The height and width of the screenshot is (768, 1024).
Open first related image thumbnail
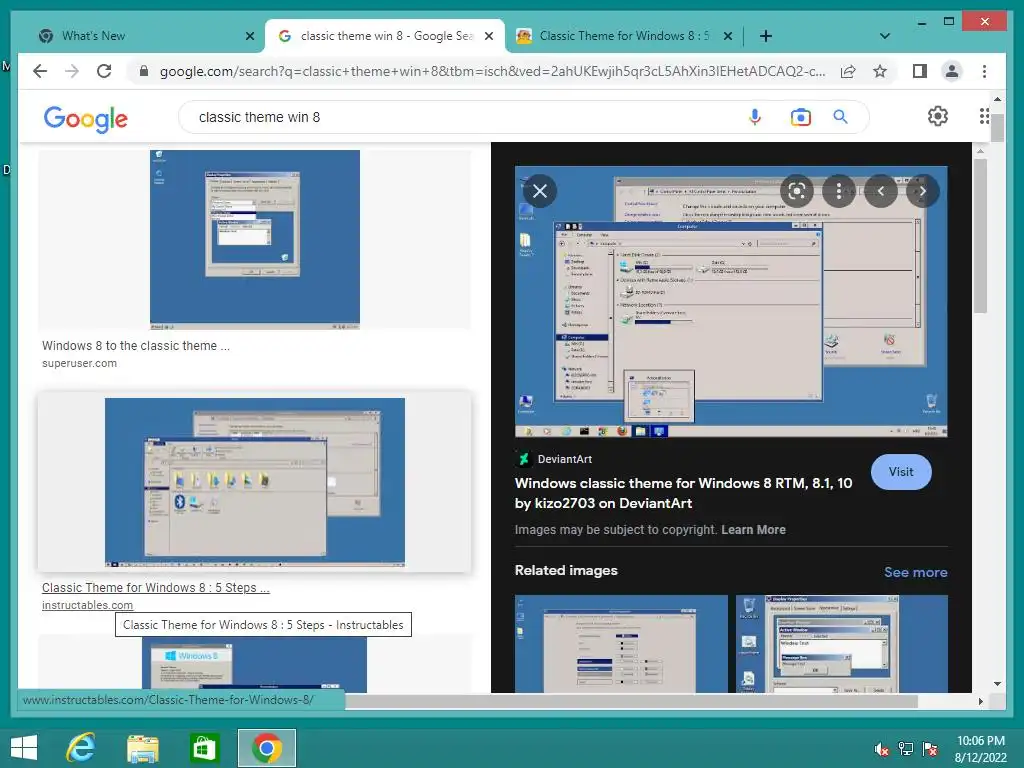(621, 643)
